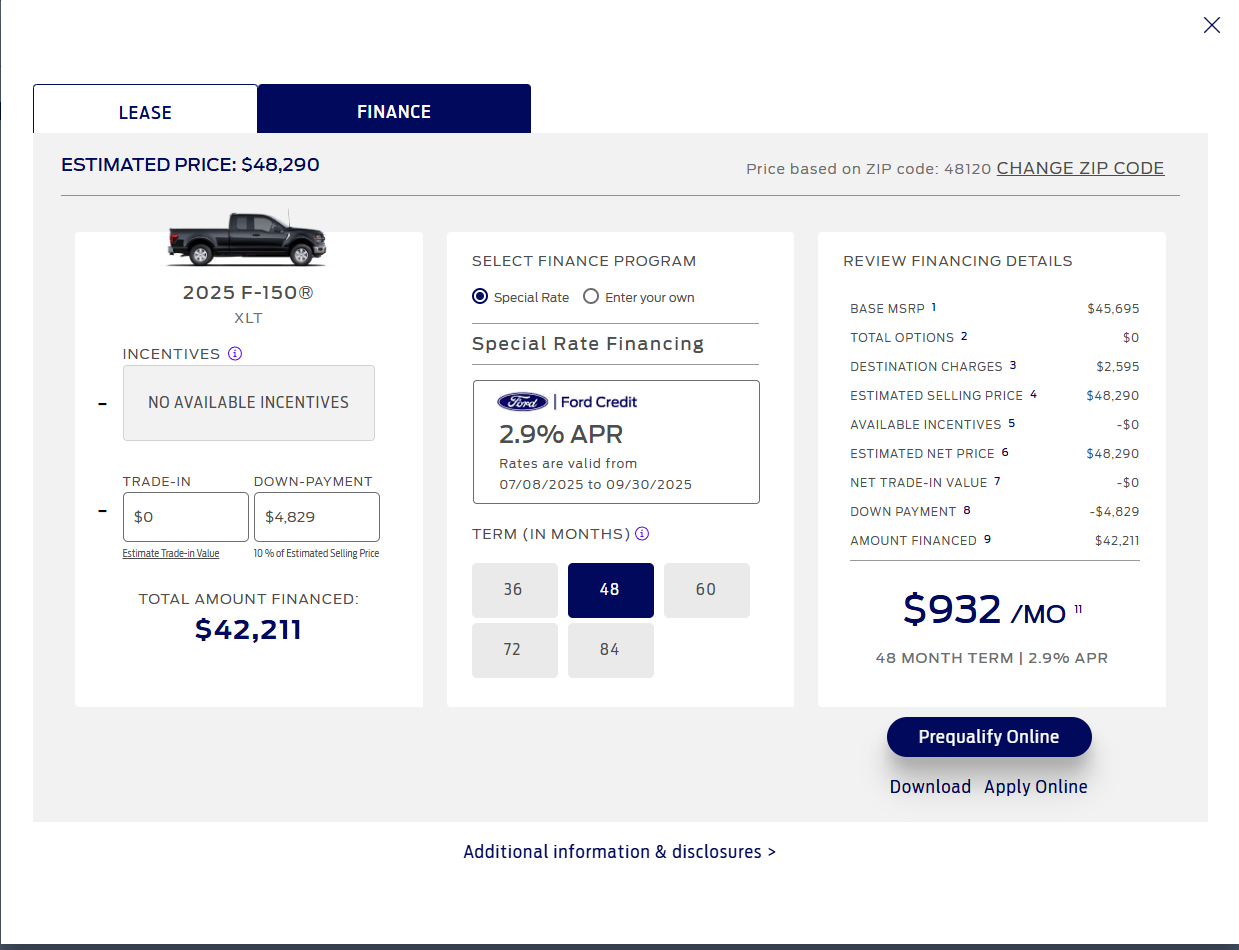The height and width of the screenshot is (950, 1239).
Task: Open footnote 8 beside Down Payment
Action: (967, 510)
